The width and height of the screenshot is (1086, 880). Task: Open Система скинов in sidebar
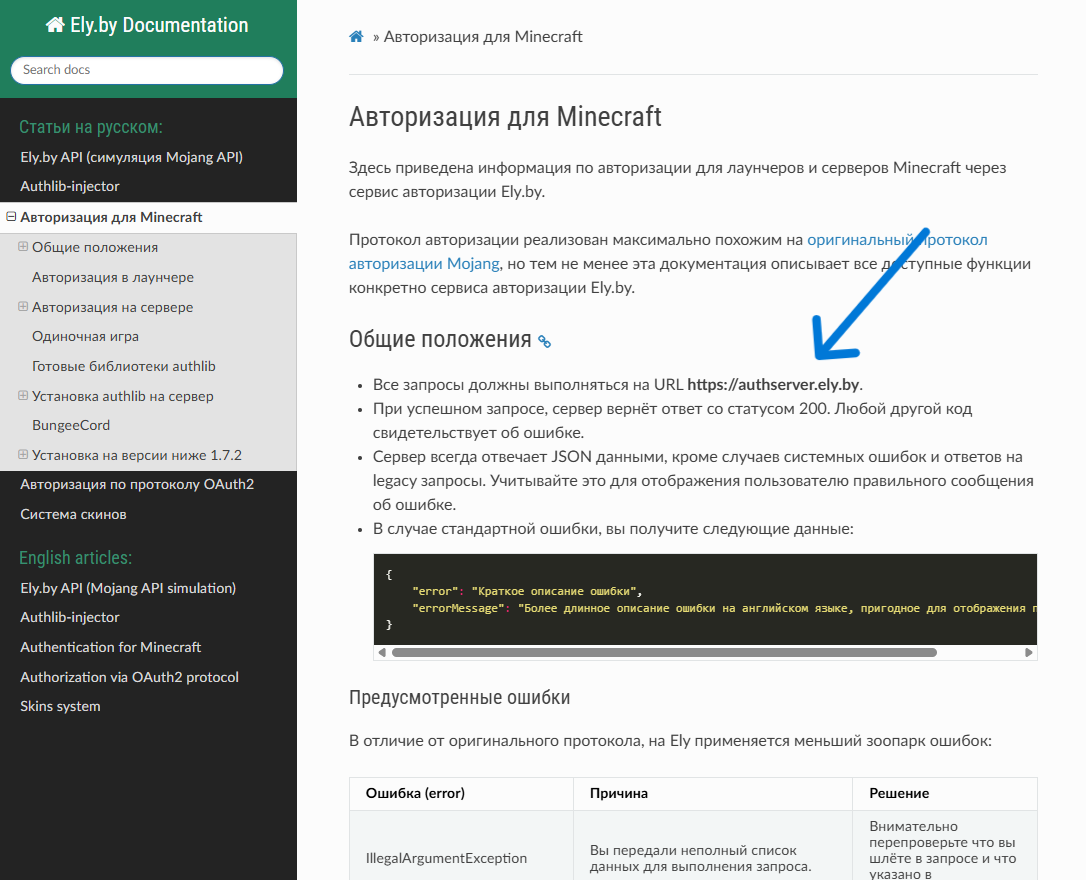pyautogui.click(x=73, y=514)
